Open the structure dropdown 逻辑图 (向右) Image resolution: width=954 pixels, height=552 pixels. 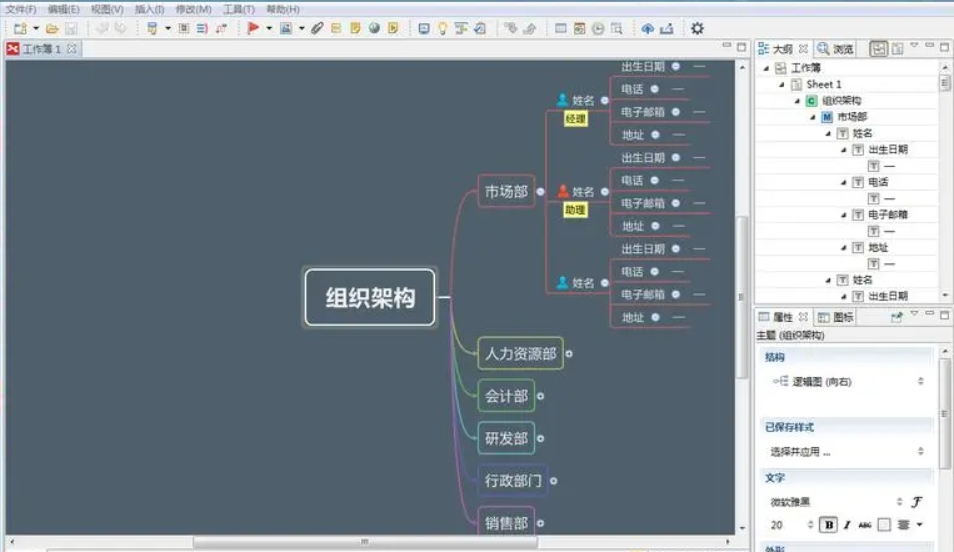(847, 382)
